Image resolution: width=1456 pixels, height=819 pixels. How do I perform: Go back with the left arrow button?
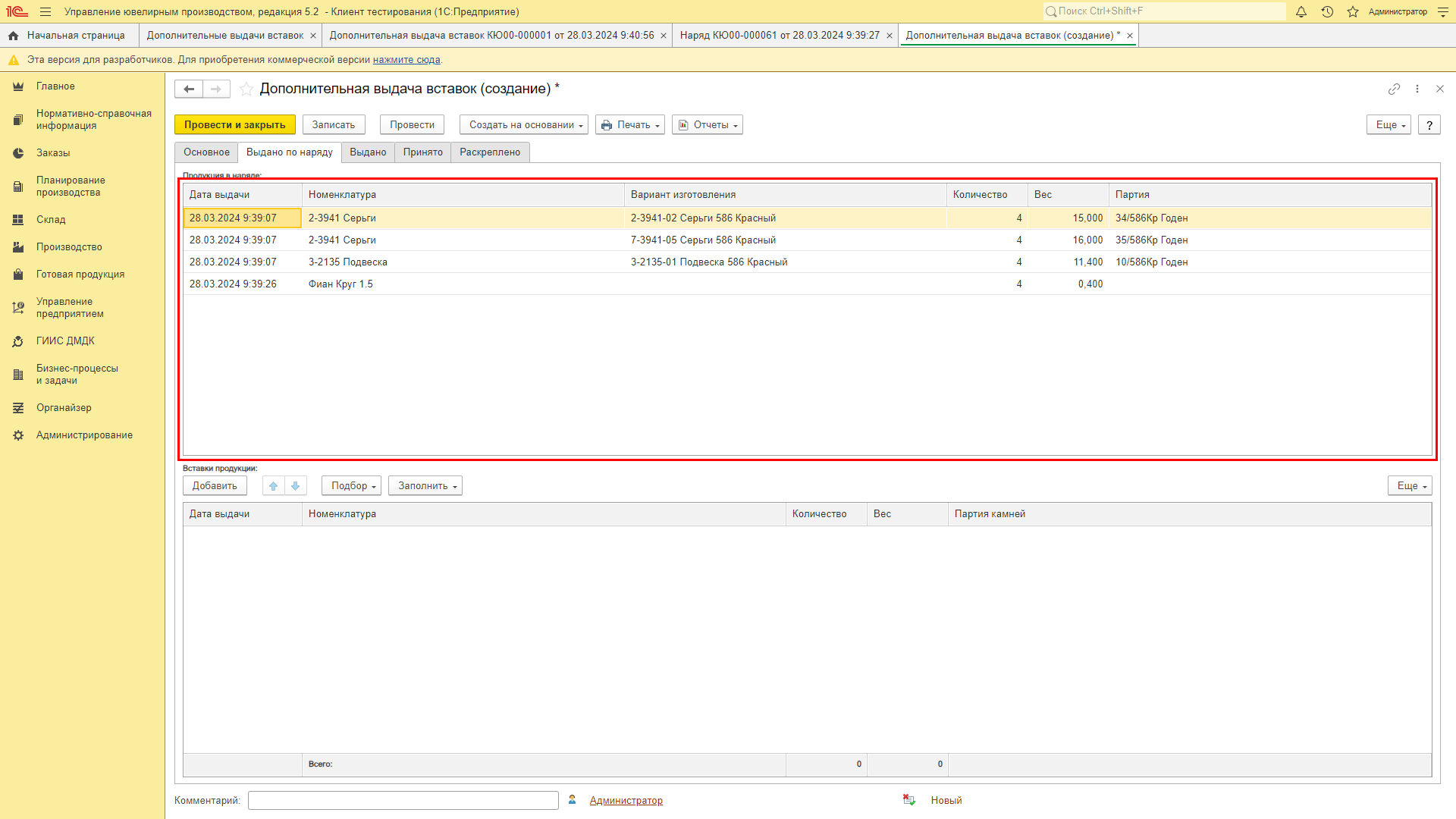[189, 89]
